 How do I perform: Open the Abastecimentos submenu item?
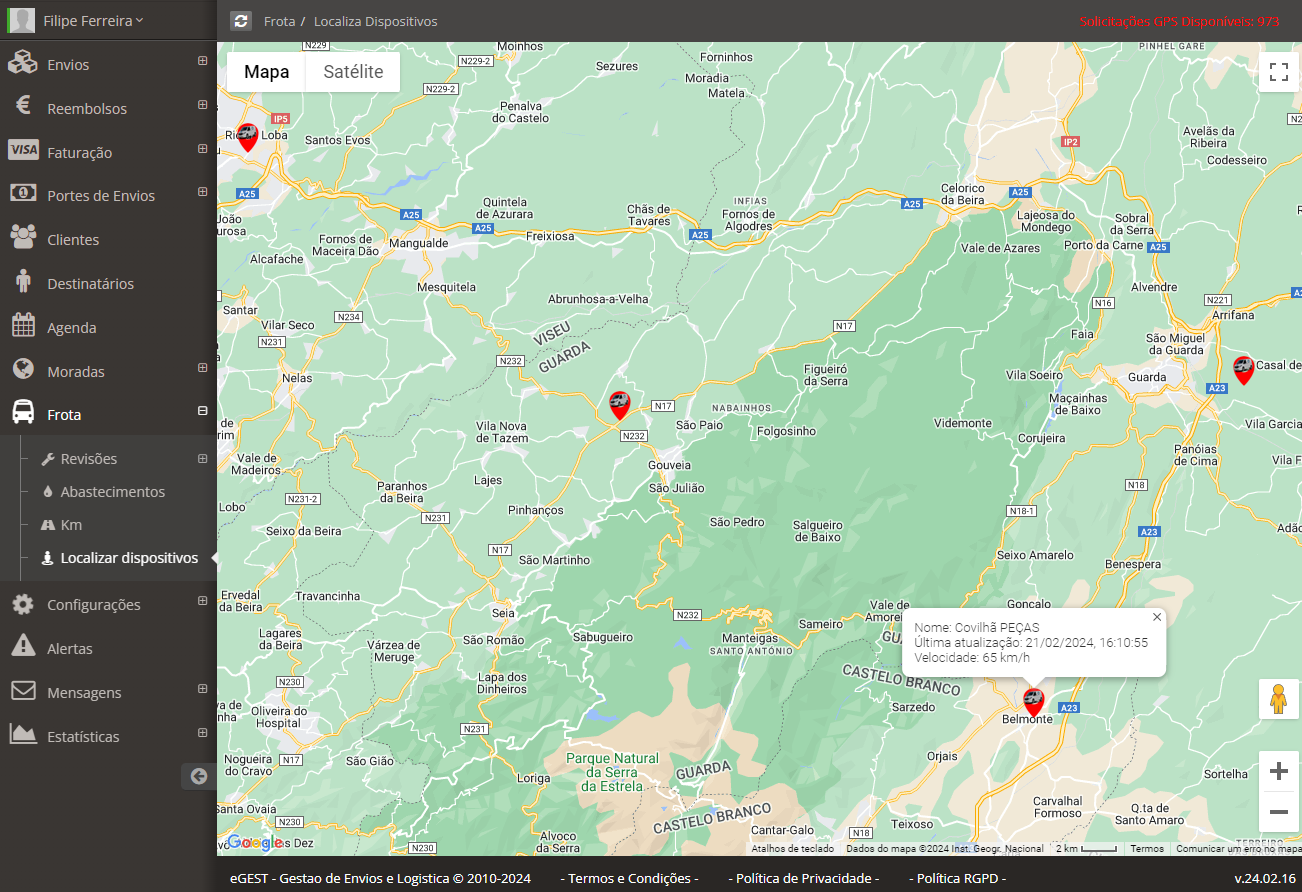point(112,492)
